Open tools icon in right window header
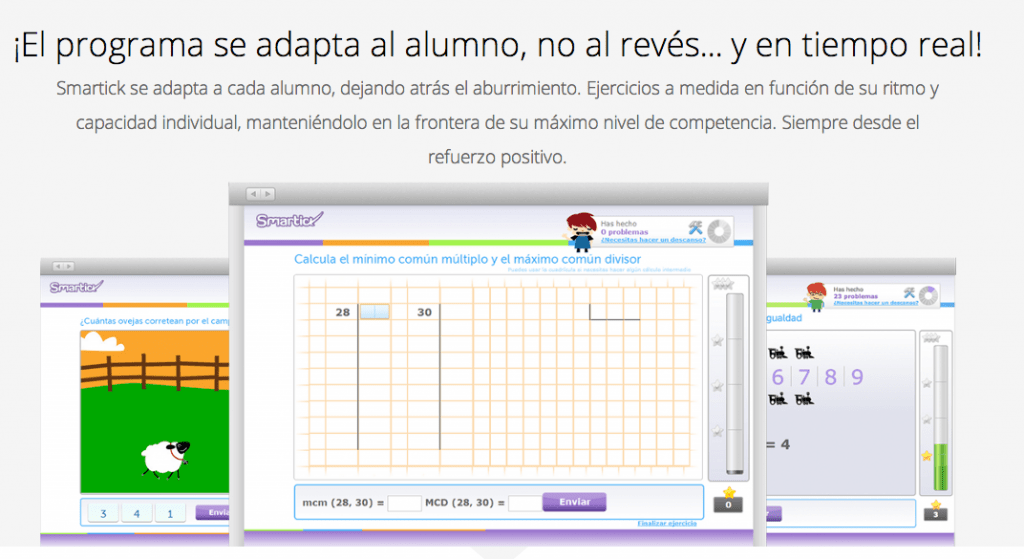The width and height of the screenshot is (1024, 559). tap(909, 293)
